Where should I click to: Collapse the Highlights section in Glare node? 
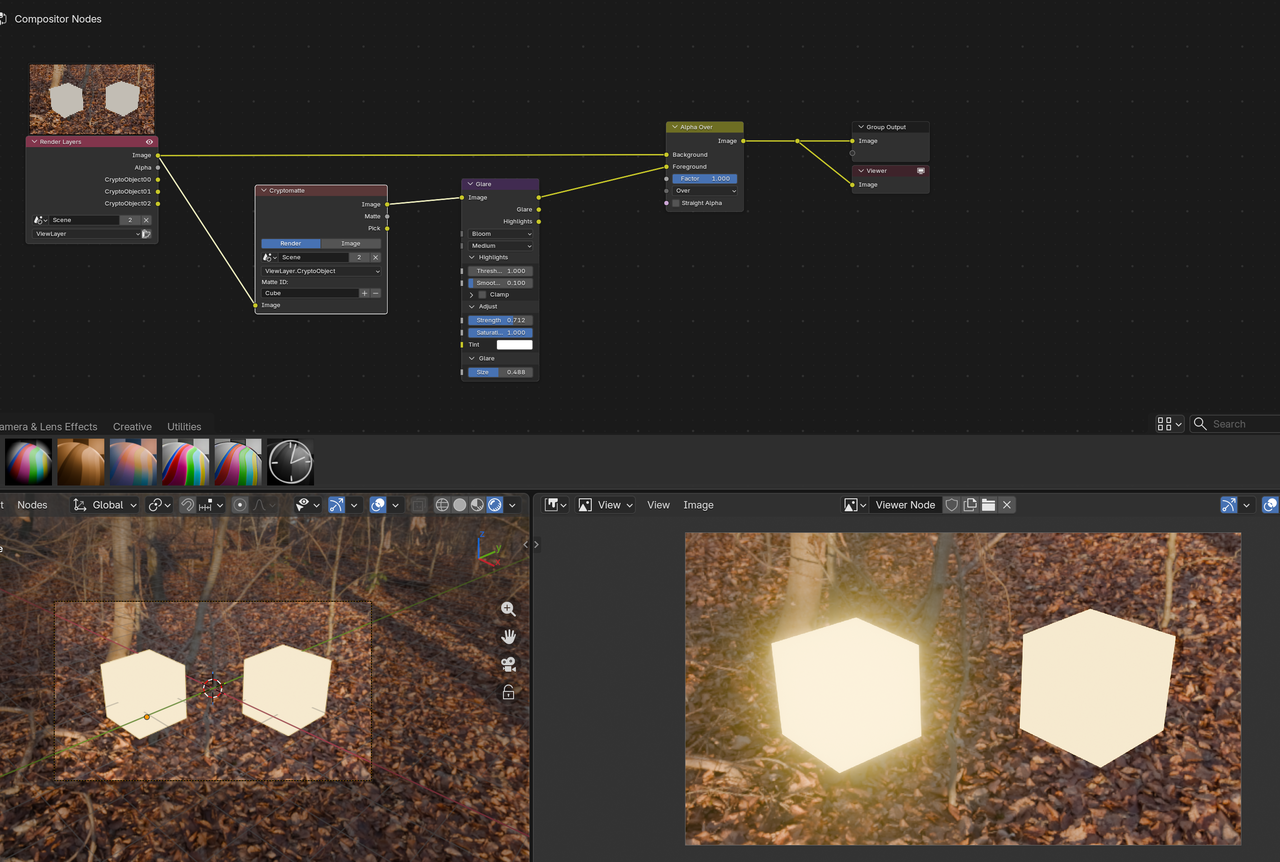[473, 257]
